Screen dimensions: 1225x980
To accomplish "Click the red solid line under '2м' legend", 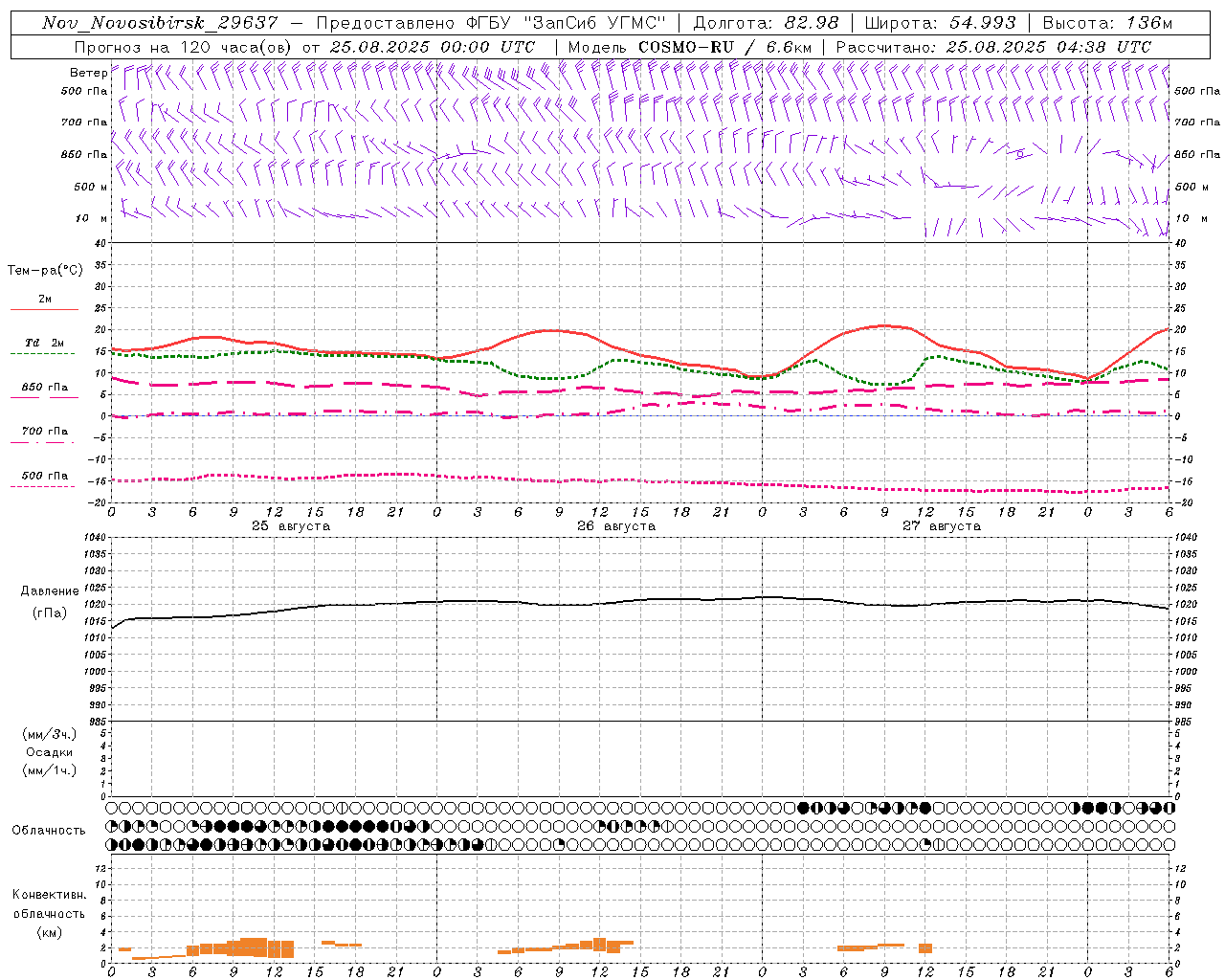I will pyautogui.click(x=44, y=310).
